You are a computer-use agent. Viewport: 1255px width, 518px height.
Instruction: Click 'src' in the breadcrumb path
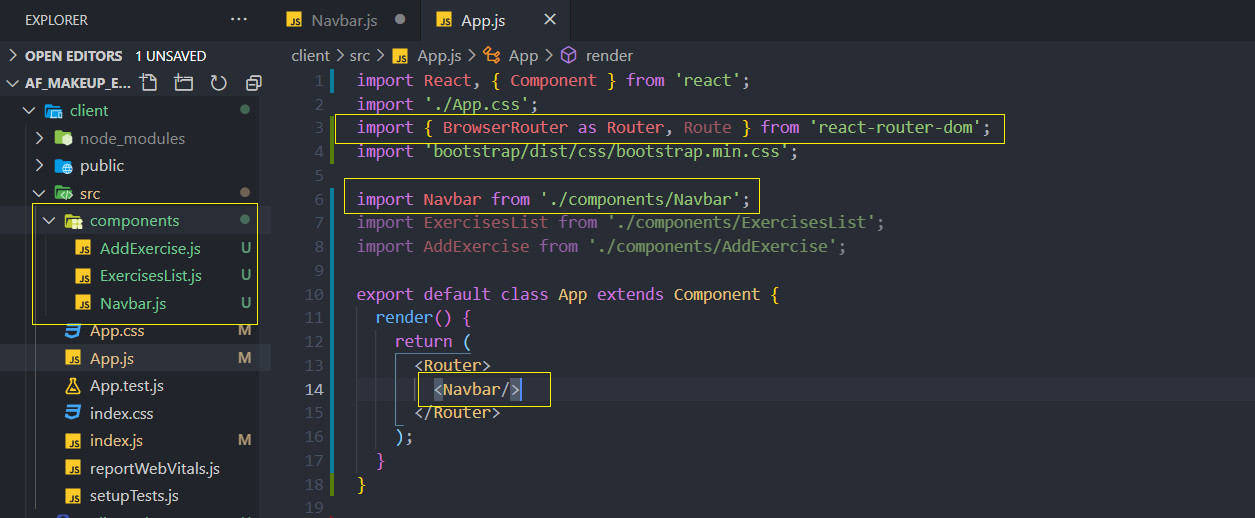[359, 56]
